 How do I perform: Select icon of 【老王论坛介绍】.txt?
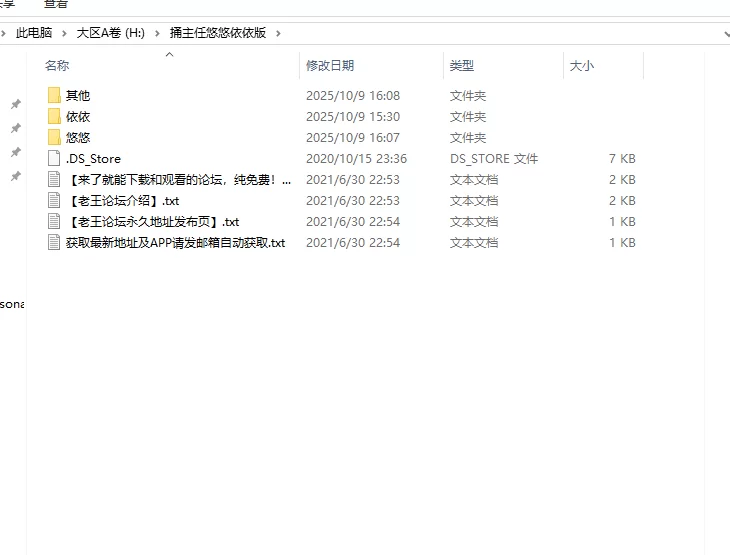(x=54, y=200)
